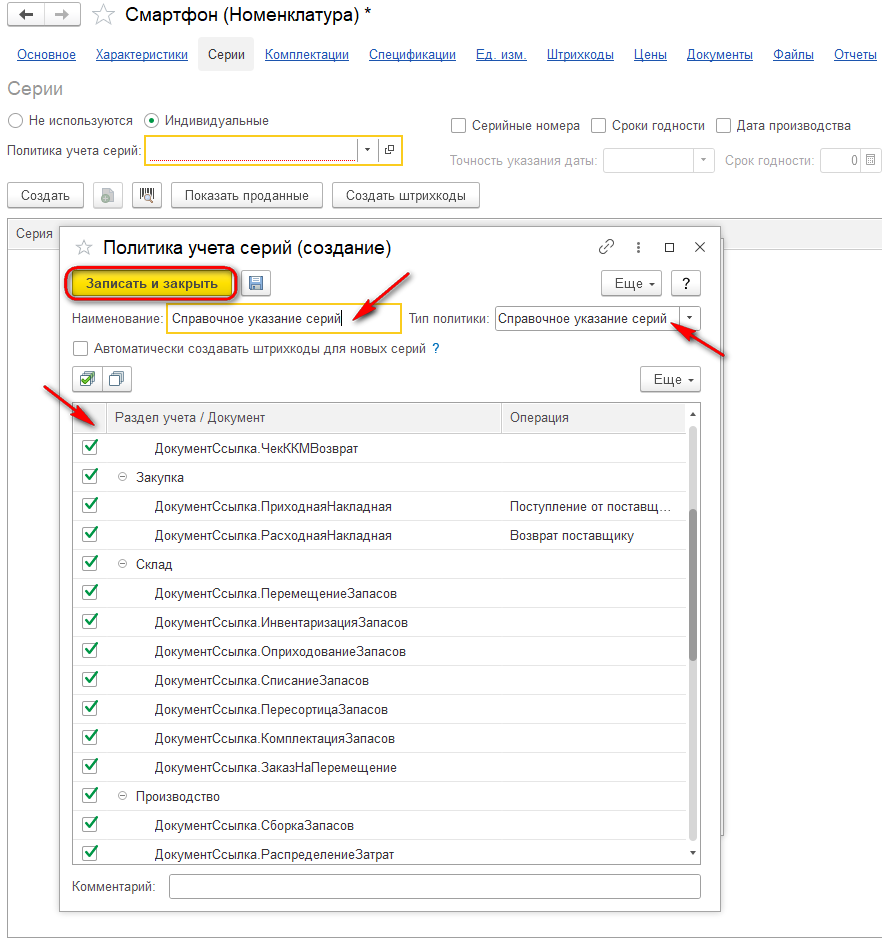Get link to the policy dialog

click(x=606, y=247)
